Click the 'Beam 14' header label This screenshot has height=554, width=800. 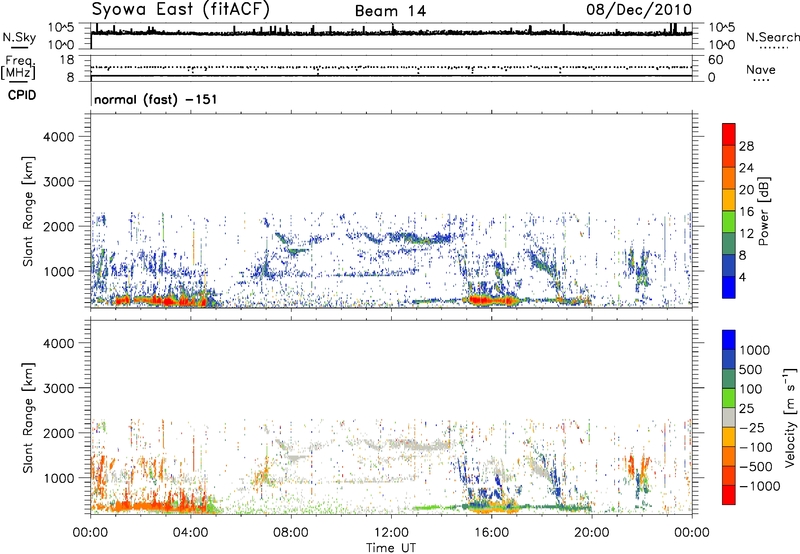pos(390,11)
